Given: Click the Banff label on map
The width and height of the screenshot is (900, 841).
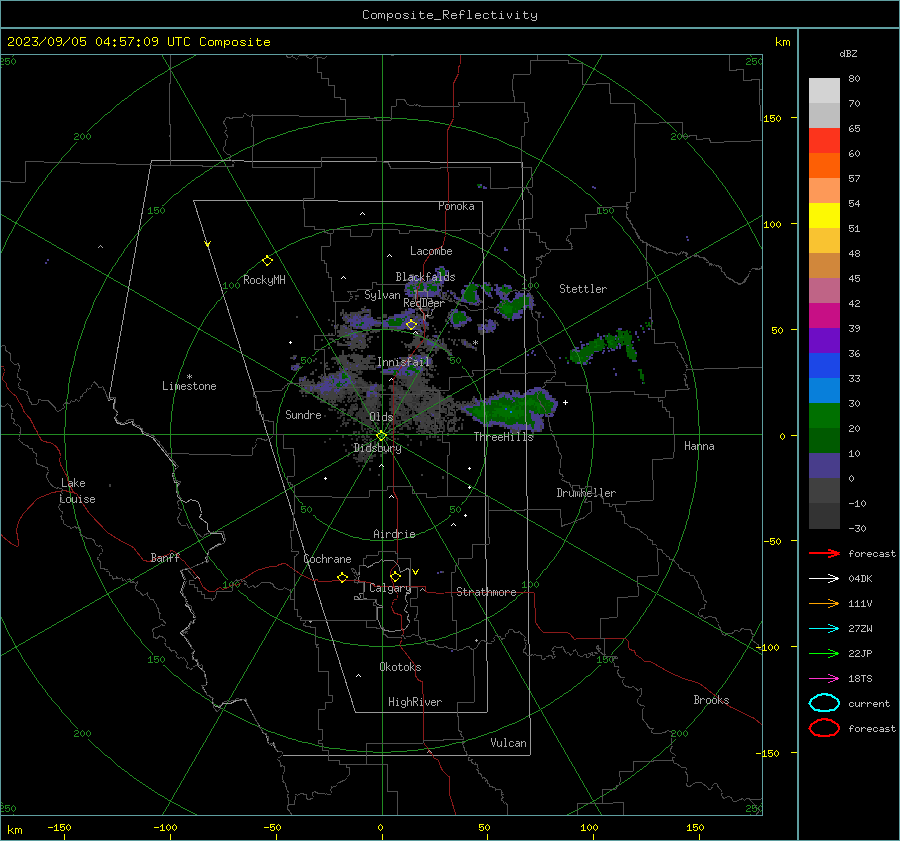Looking at the screenshot, I should (x=165, y=558).
